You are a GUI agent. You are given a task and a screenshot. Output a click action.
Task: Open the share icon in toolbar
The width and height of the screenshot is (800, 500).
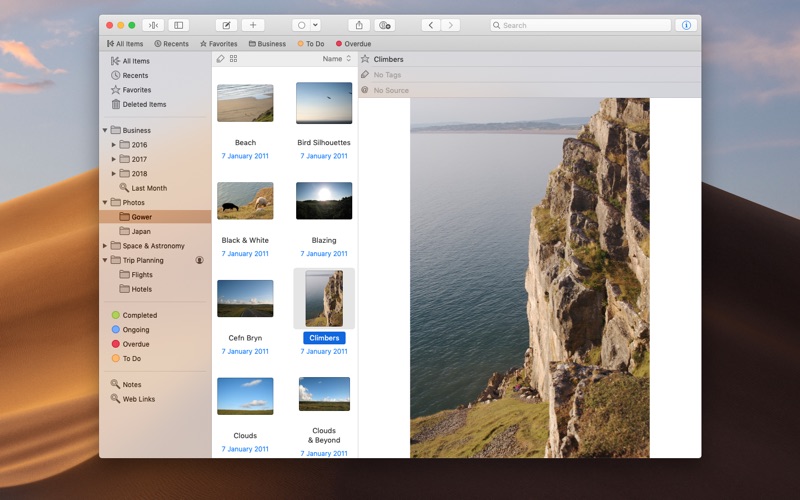[x=359, y=25]
